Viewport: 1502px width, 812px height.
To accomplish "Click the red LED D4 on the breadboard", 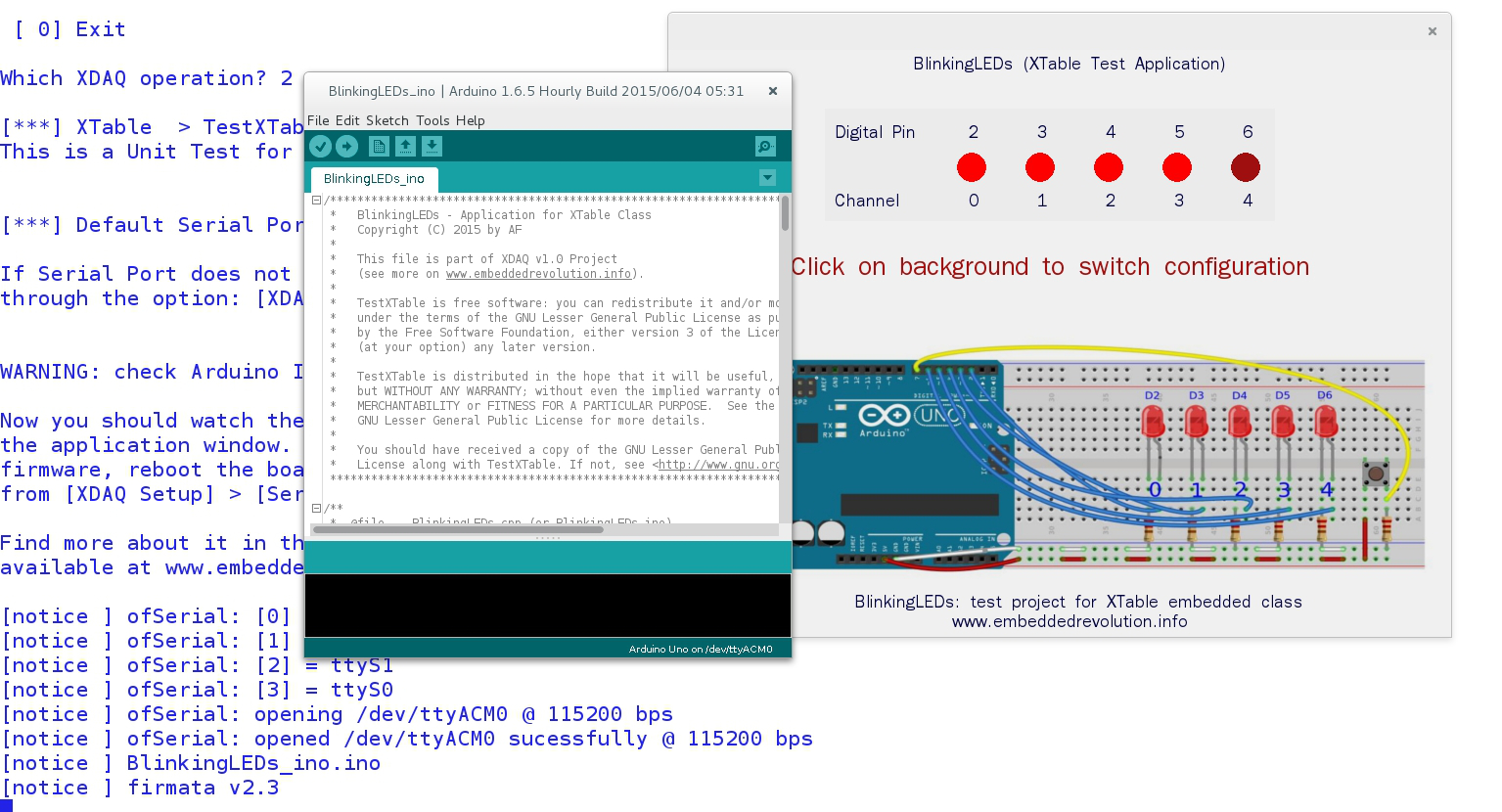I will (1240, 421).
